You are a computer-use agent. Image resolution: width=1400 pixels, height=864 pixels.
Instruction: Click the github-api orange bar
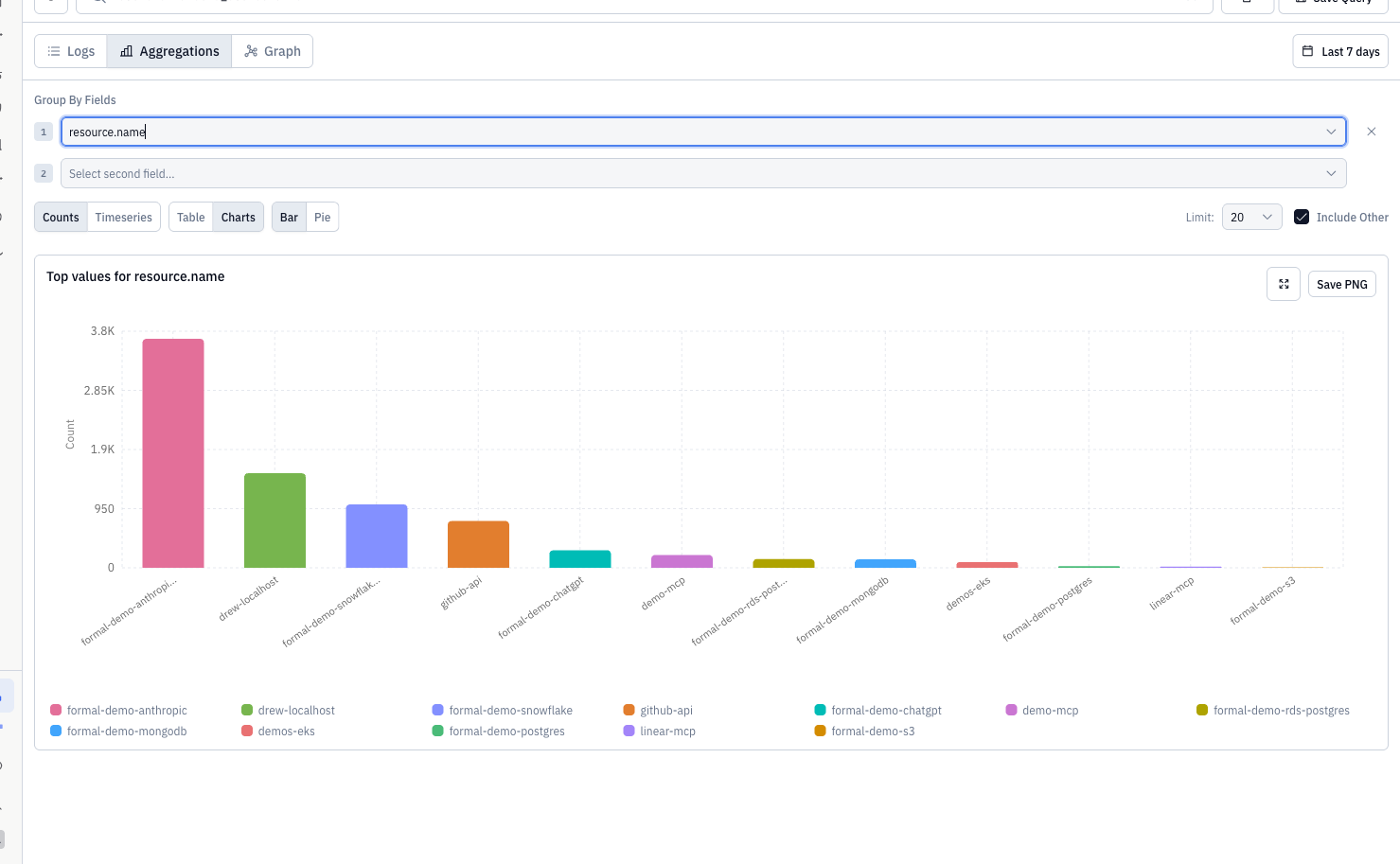[478, 544]
